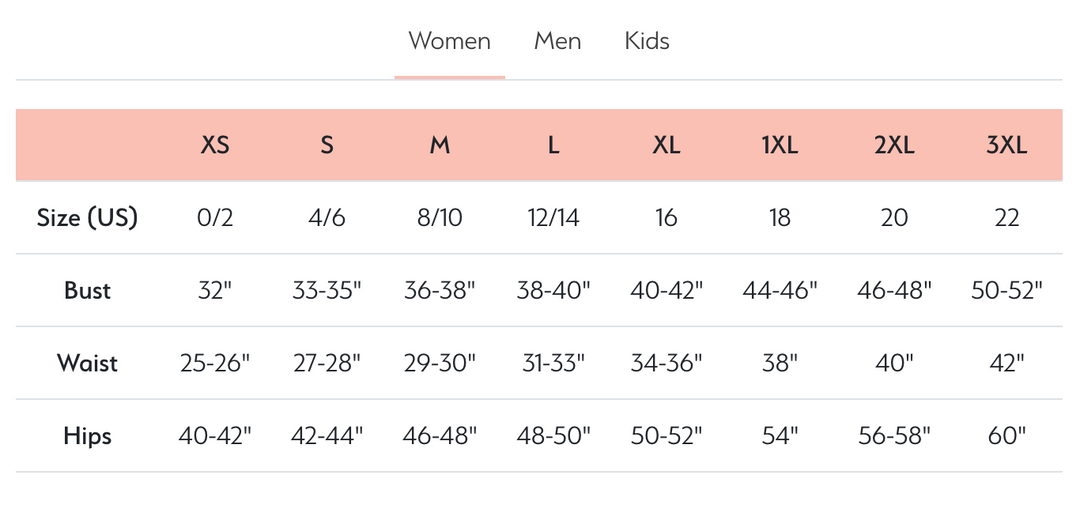
Task: Click the 25-26" waist measurement
Action: coord(215,363)
